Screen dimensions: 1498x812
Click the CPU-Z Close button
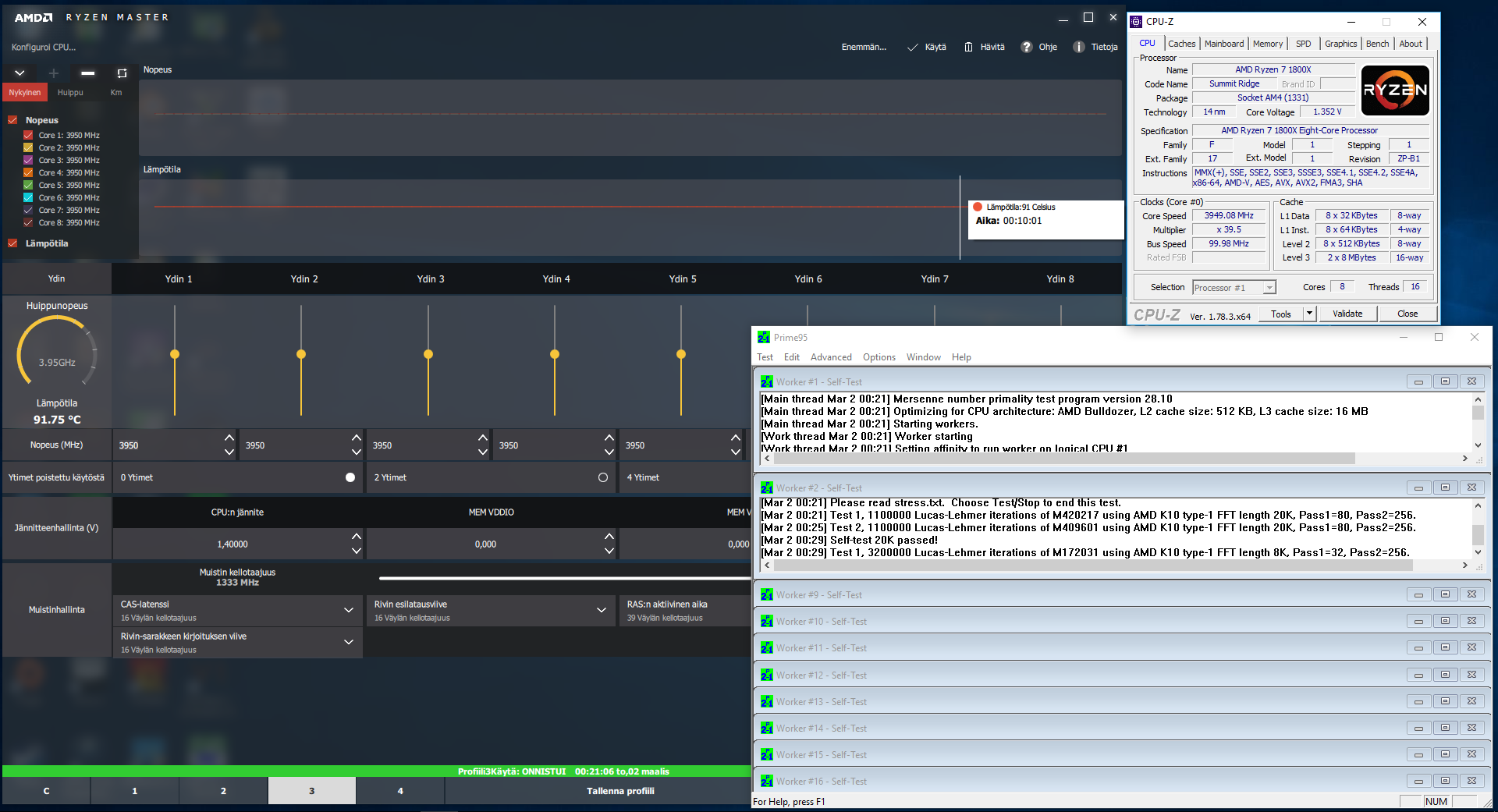click(1407, 314)
